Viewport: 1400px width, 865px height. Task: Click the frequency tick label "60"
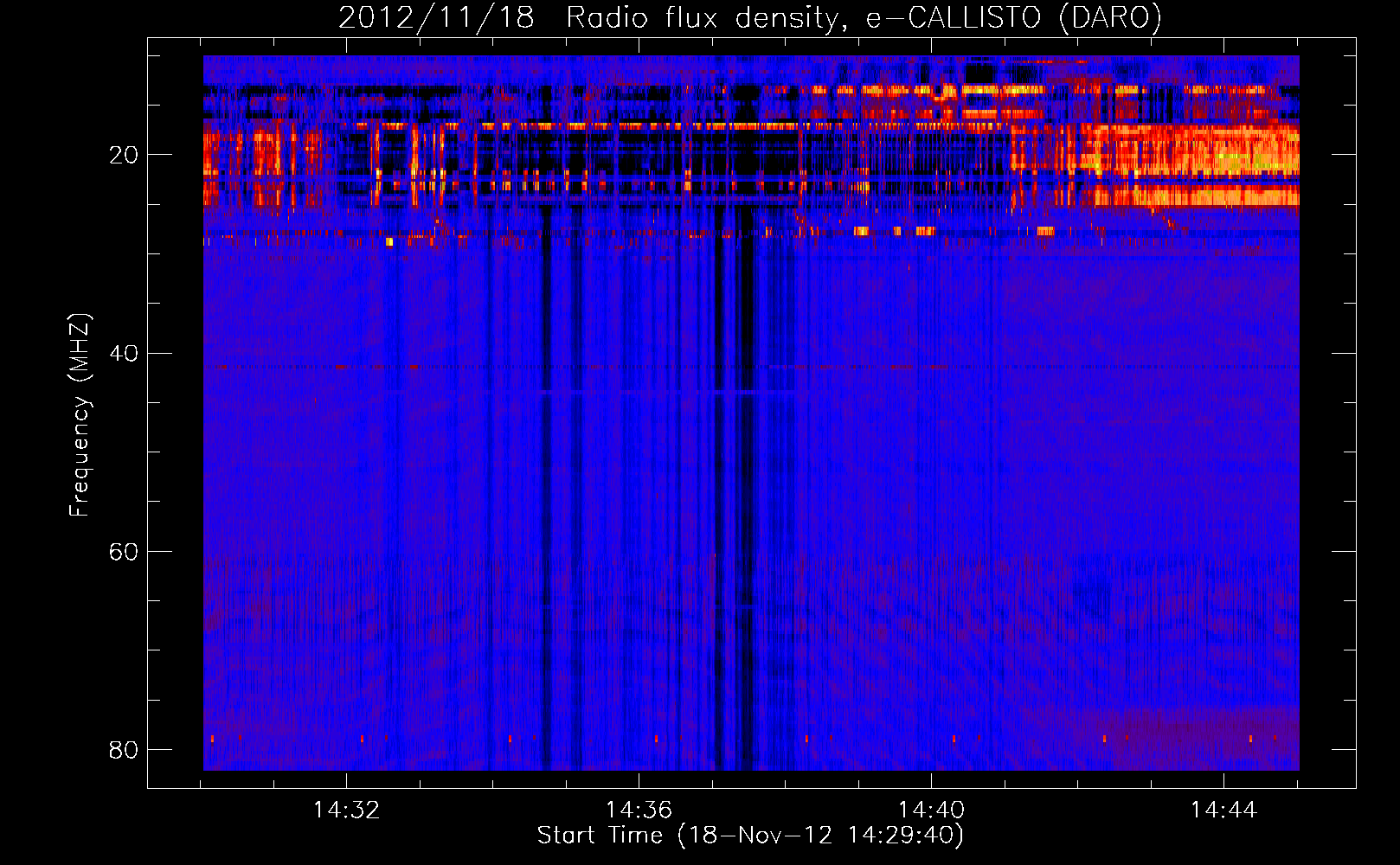(x=124, y=551)
